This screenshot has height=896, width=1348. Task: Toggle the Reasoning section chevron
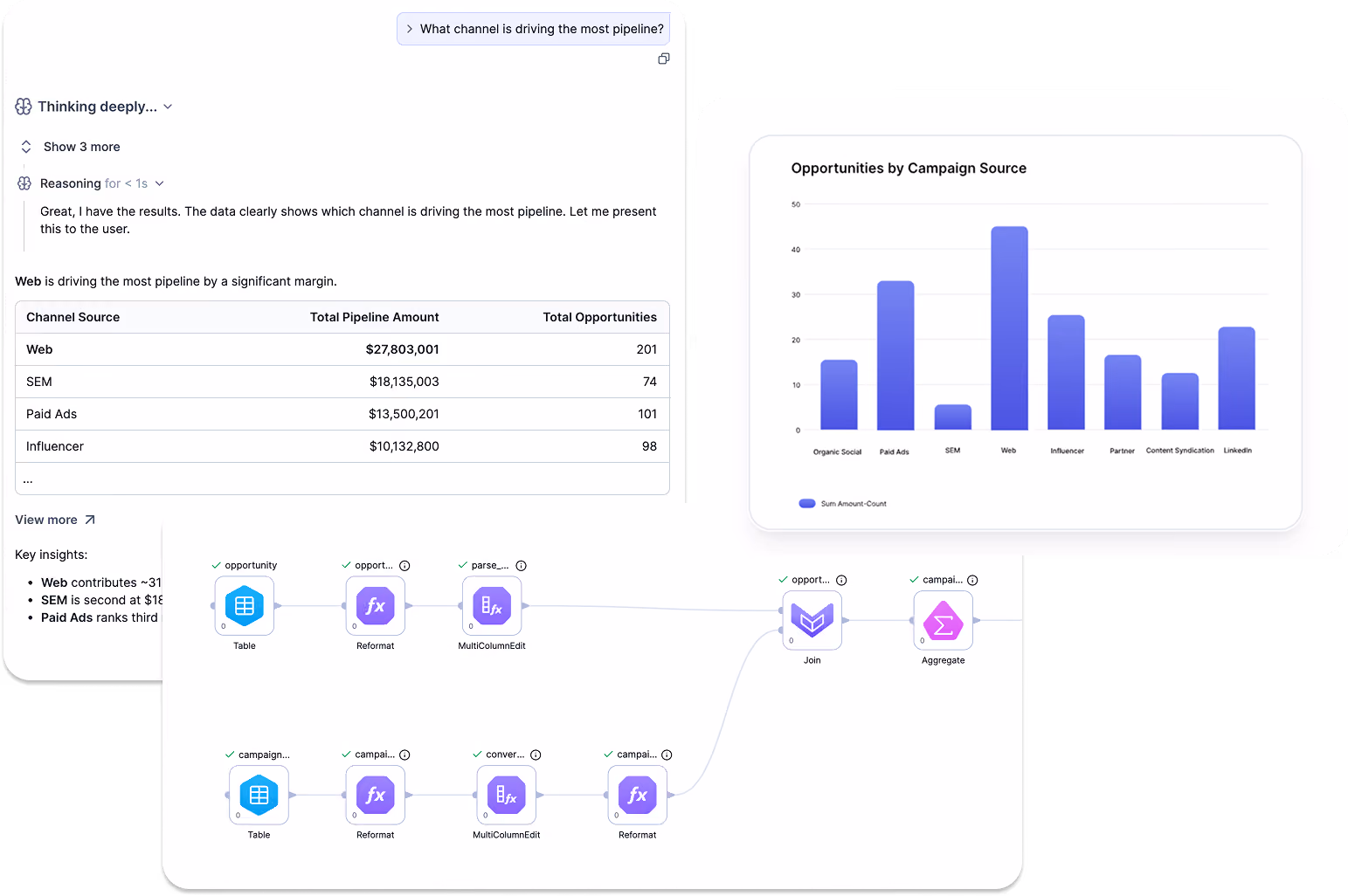(x=159, y=183)
